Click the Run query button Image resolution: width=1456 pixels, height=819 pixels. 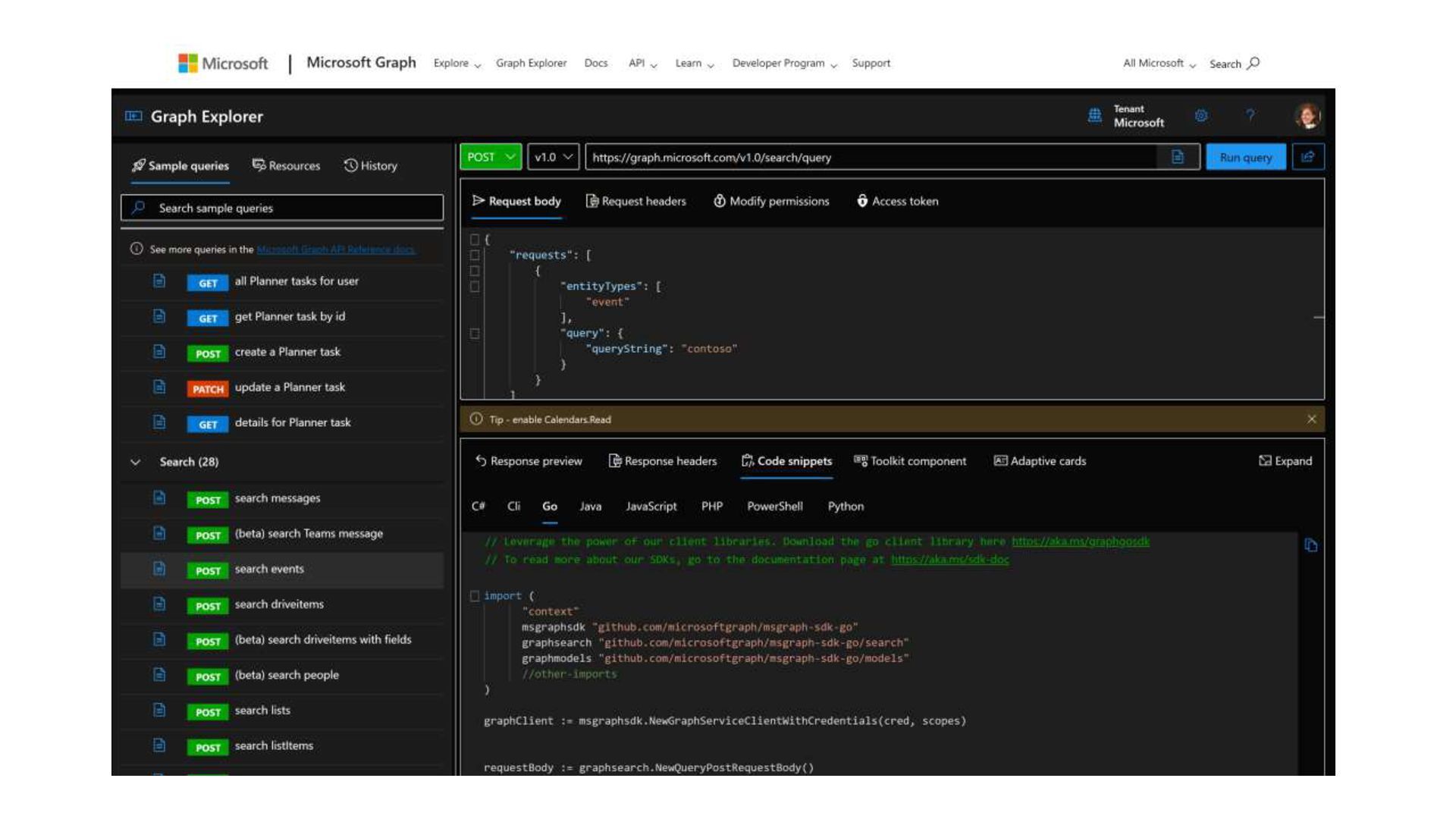(1246, 157)
